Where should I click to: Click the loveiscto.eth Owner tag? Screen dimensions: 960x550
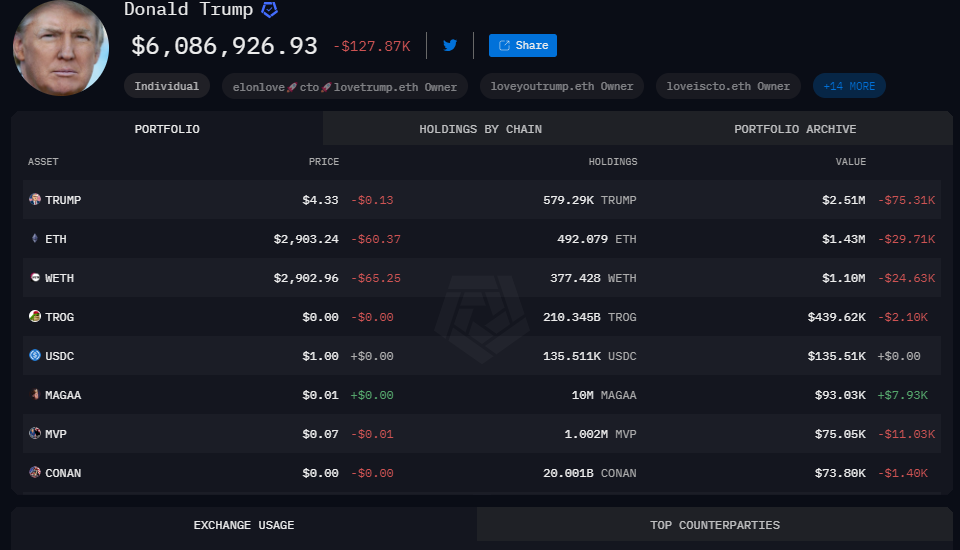728,86
